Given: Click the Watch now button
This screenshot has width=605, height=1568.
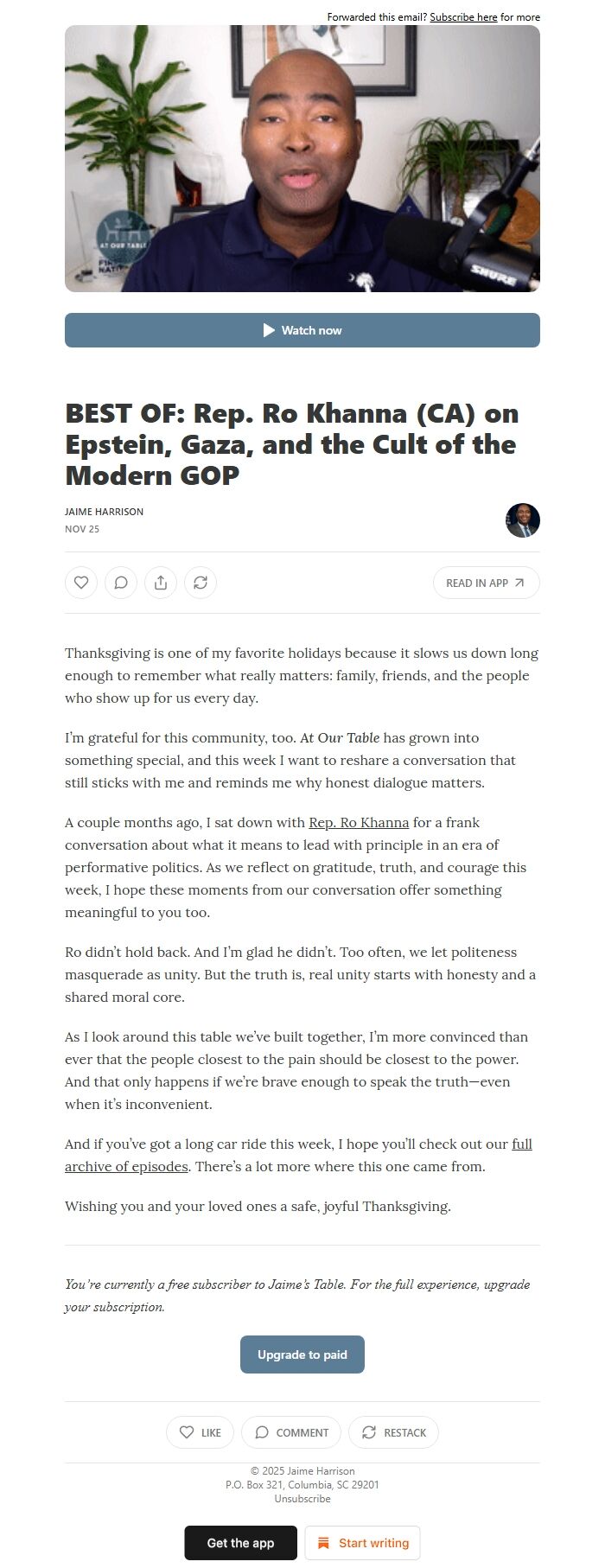Looking at the screenshot, I should [x=302, y=330].
